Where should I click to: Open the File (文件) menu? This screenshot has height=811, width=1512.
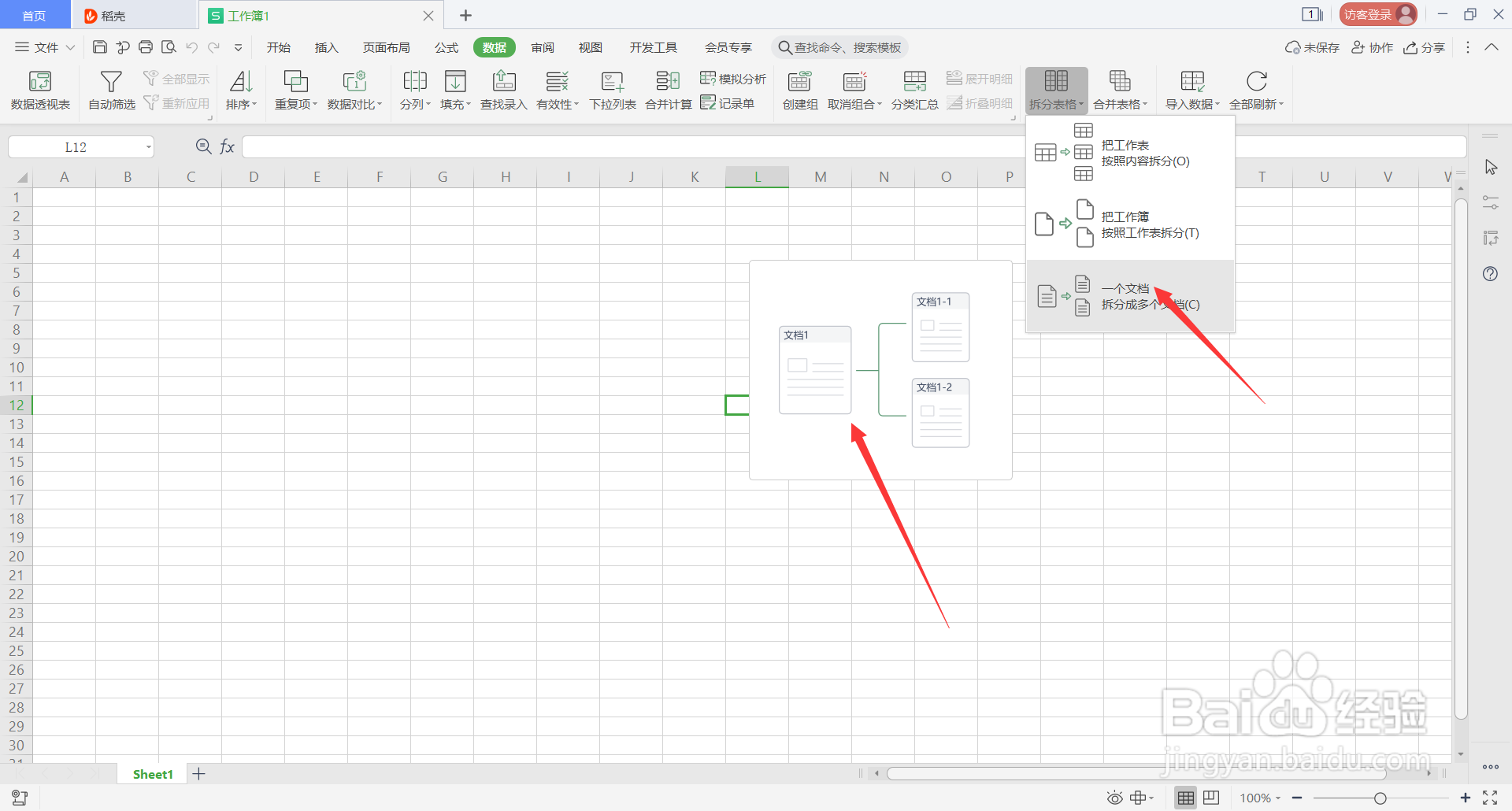[x=45, y=47]
